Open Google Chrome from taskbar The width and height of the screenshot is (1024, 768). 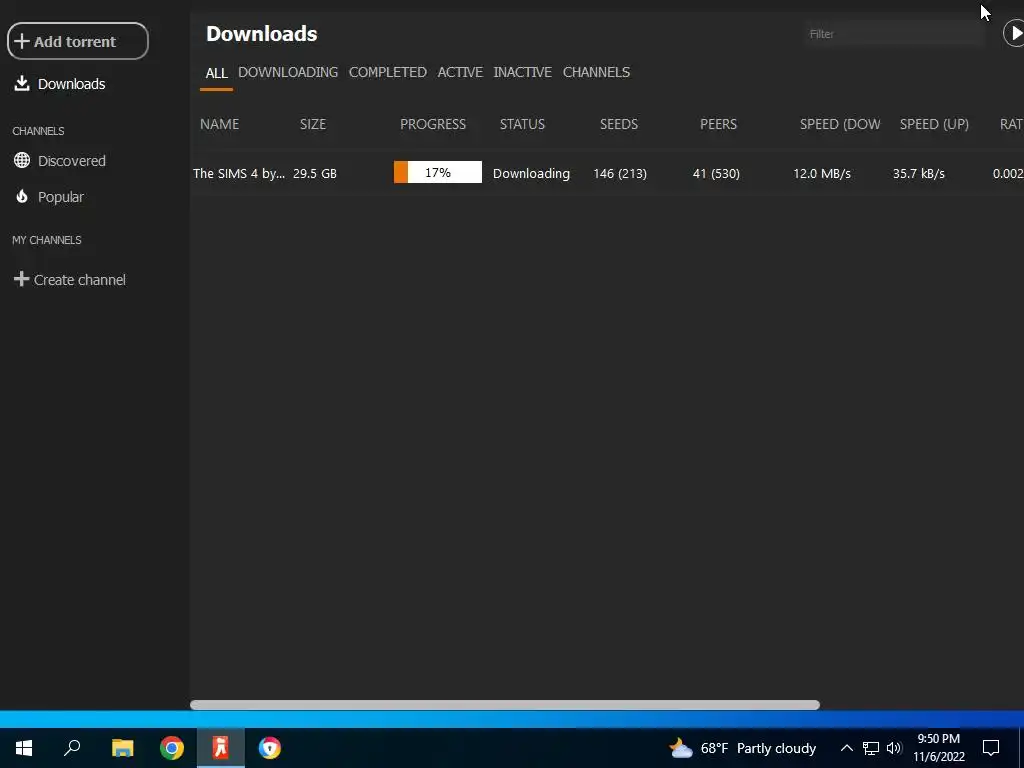pyautogui.click(x=172, y=748)
